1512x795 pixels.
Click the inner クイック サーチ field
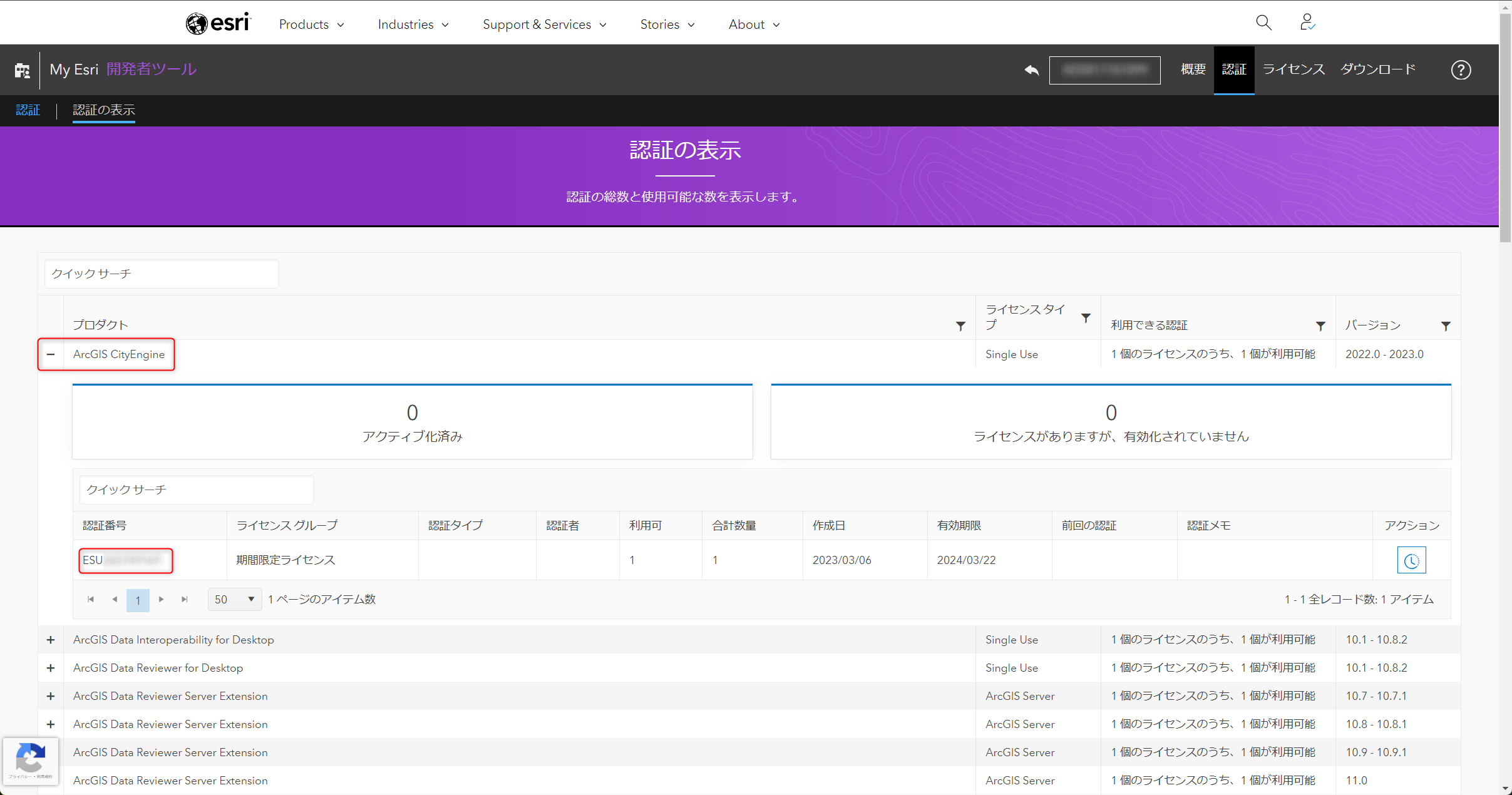(197, 490)
